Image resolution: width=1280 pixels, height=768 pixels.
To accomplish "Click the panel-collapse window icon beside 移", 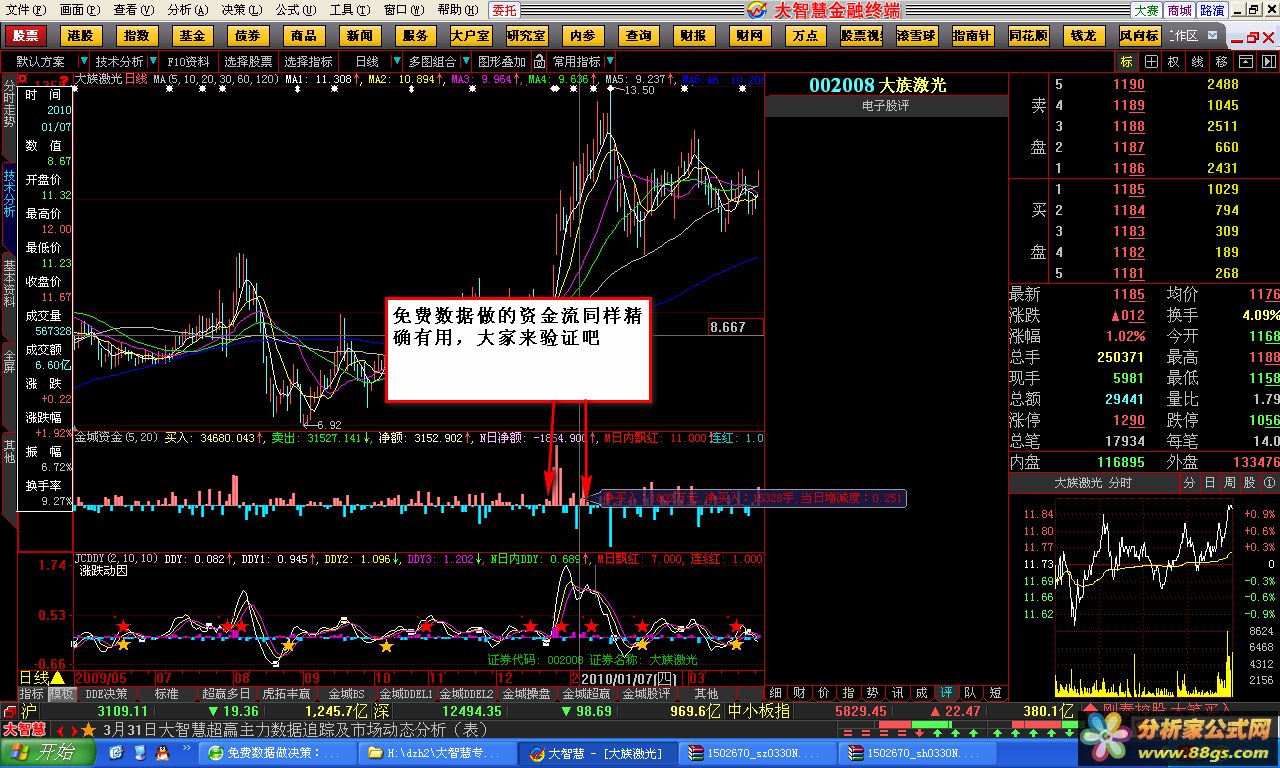I will point(1244,61).
